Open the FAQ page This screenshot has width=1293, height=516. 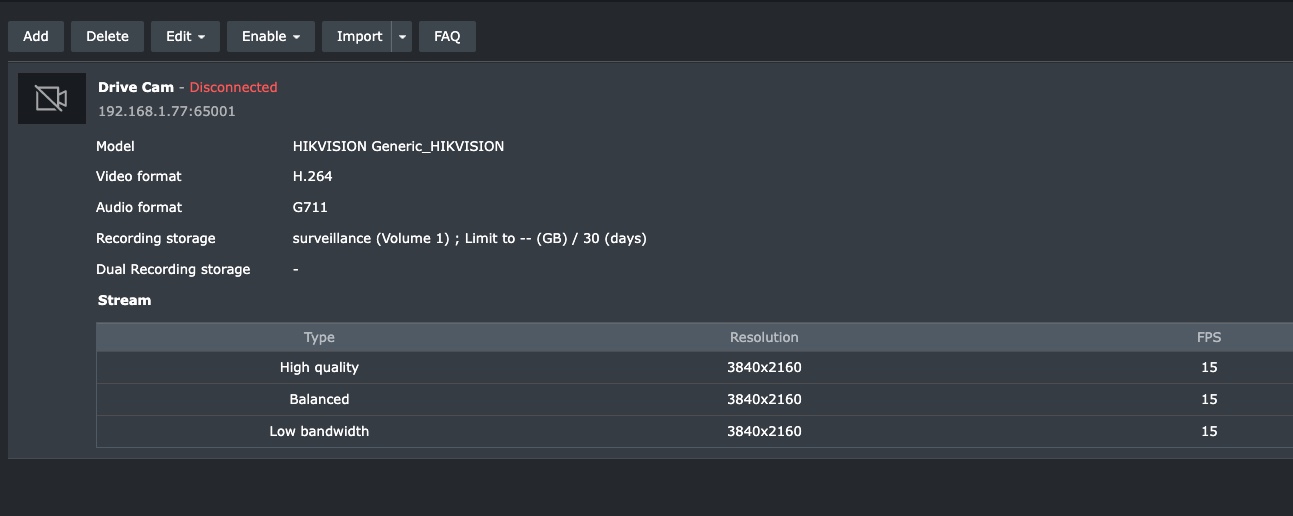point(447,36)
